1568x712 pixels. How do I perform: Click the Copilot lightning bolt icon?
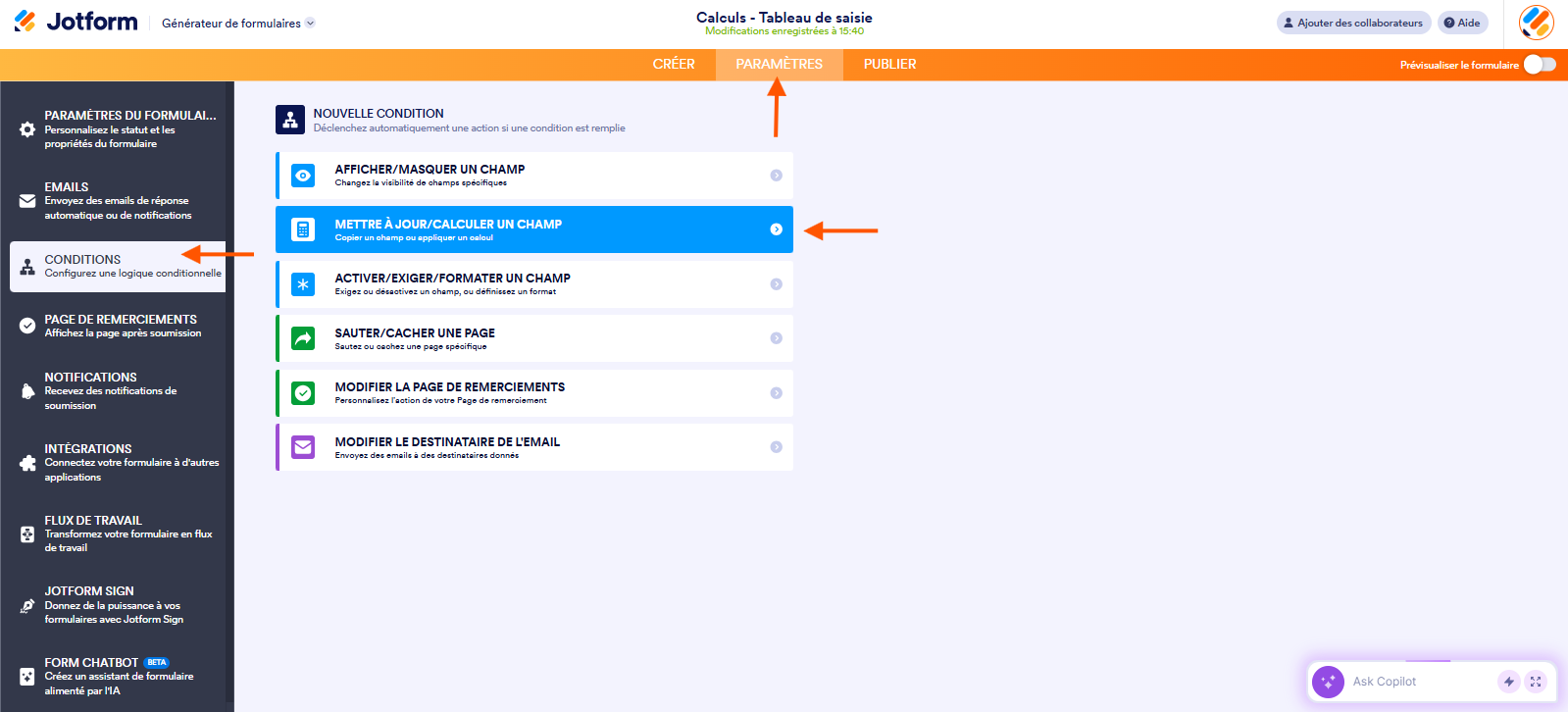(1508, 682)
